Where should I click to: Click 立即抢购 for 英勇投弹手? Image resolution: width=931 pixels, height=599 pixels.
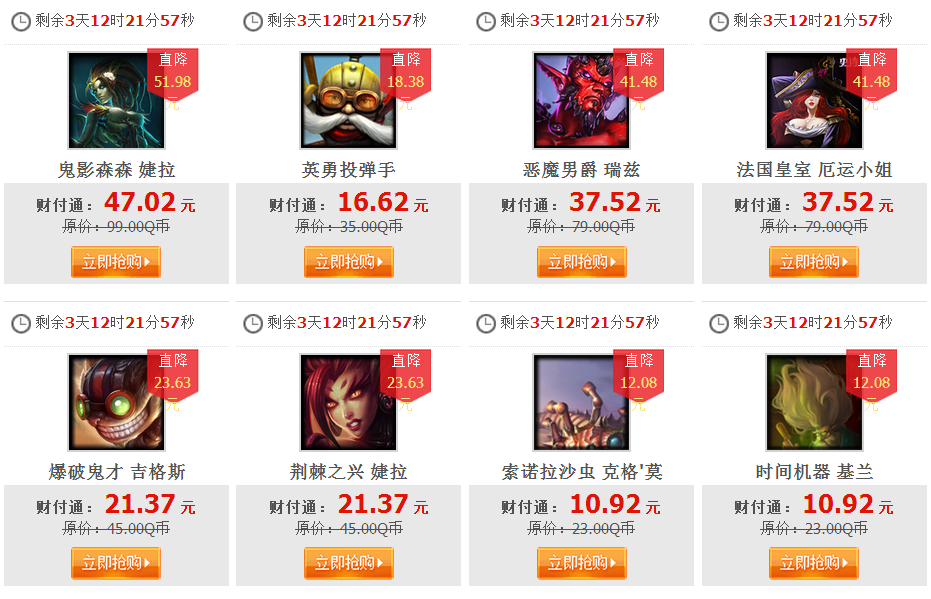click(x=349, y=262)
